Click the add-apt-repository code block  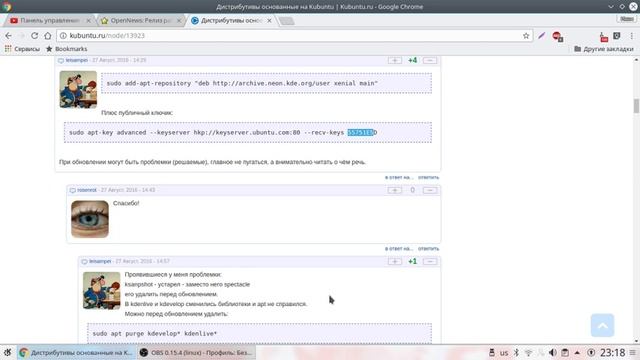267,83
